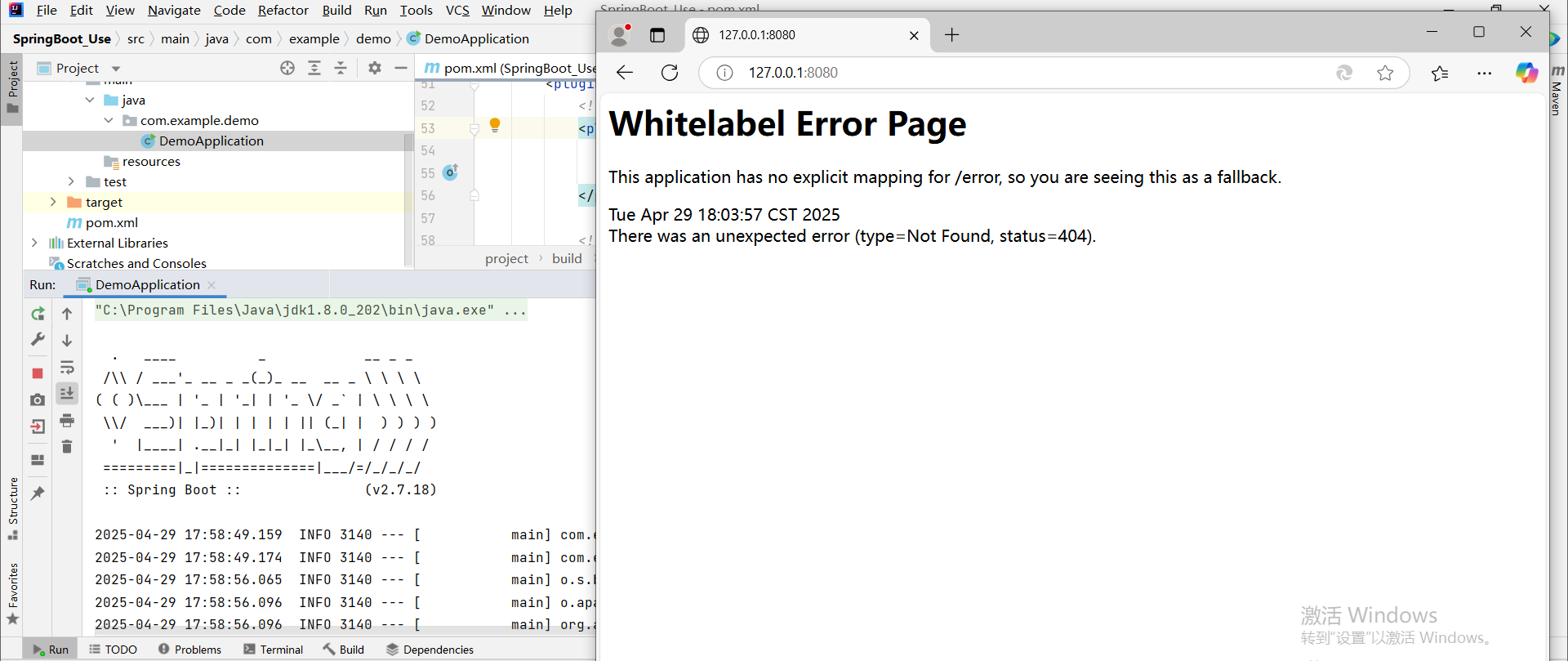Clear all console output with trash icon
The image size is (1568, 661).
[67, 446]
